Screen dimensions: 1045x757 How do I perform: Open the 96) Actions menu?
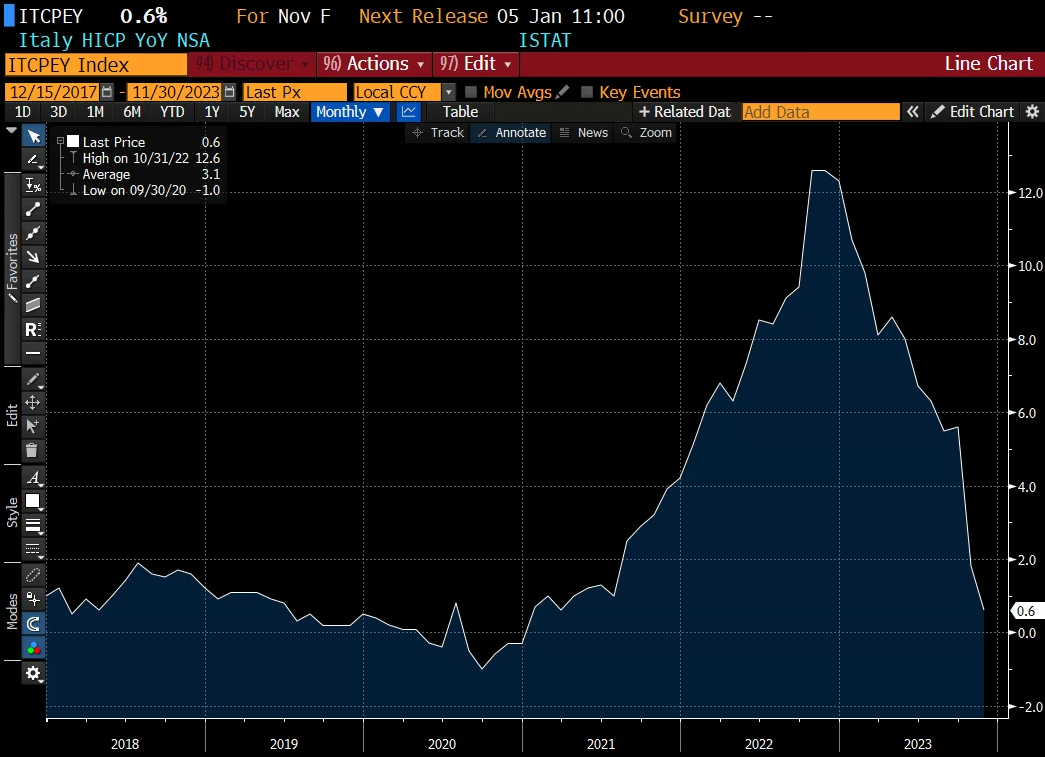coord(374,64)
